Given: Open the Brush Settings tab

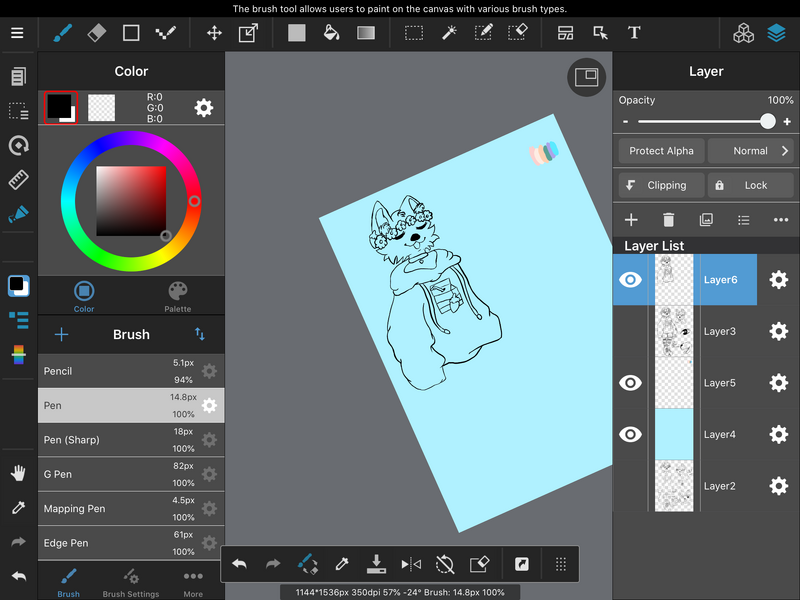Looking at the screenshot, I should (130, 581).
